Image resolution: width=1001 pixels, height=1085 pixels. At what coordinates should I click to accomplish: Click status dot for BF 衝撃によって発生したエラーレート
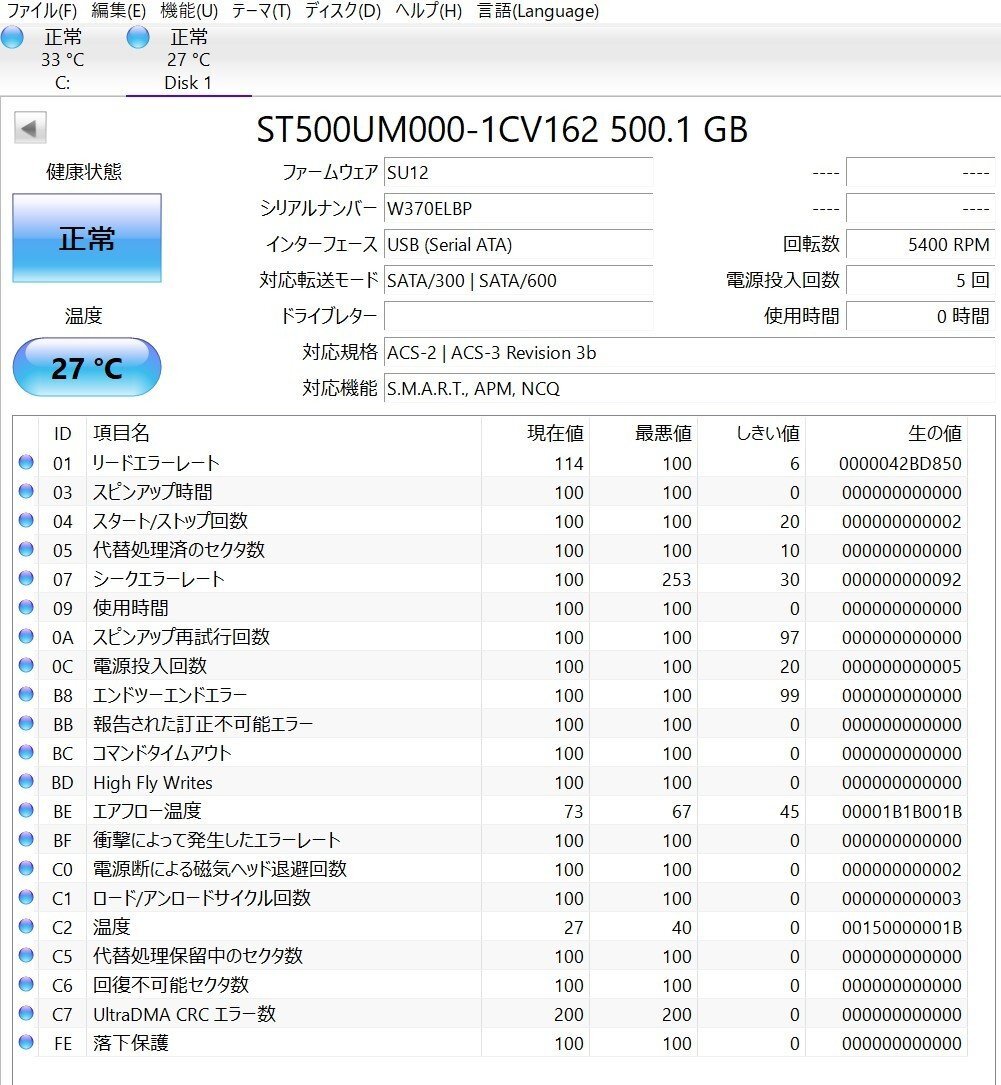tap(26, 839)
